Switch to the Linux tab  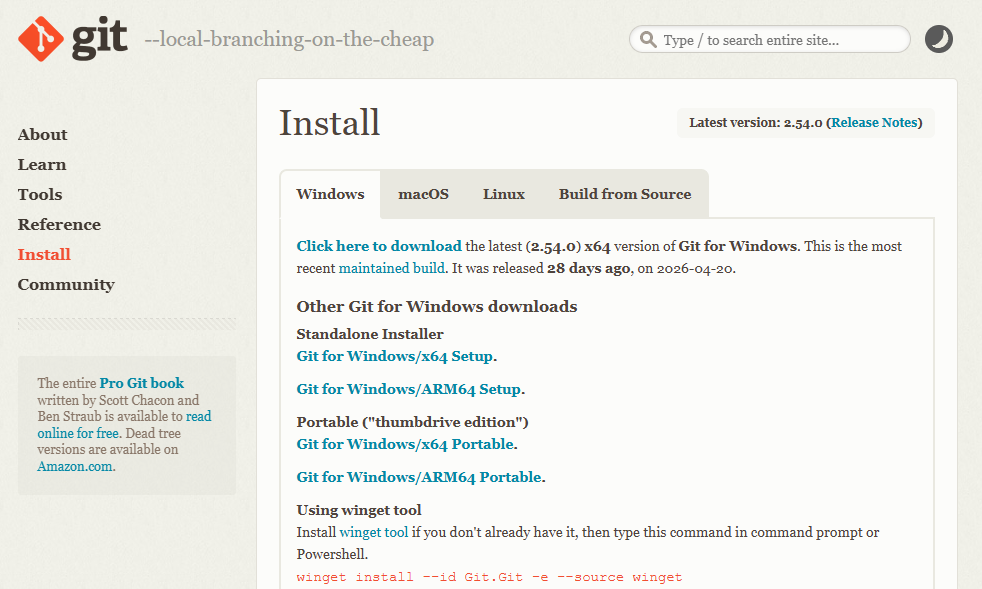(x=504, y=194)
